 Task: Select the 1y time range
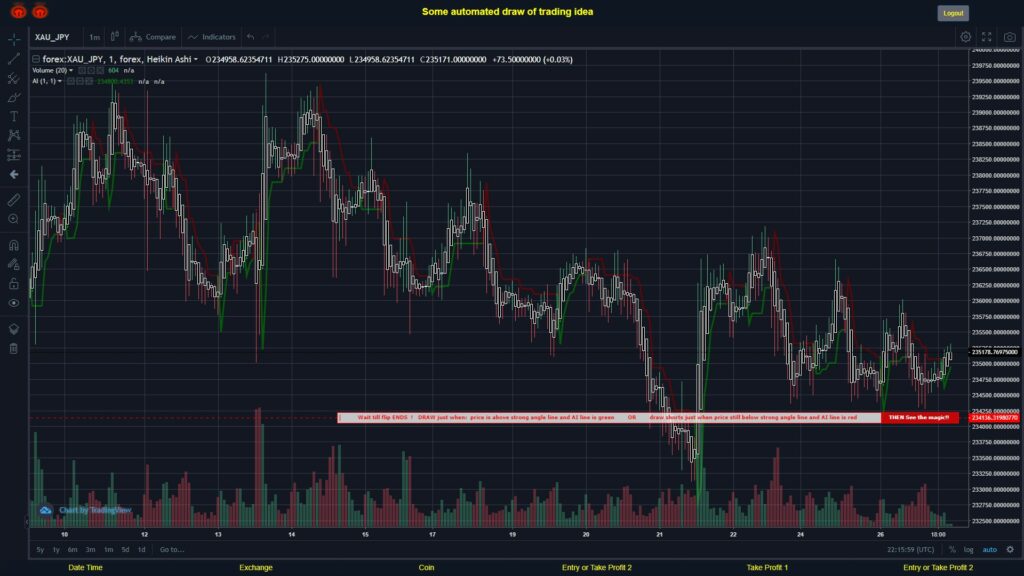[56, 550]
